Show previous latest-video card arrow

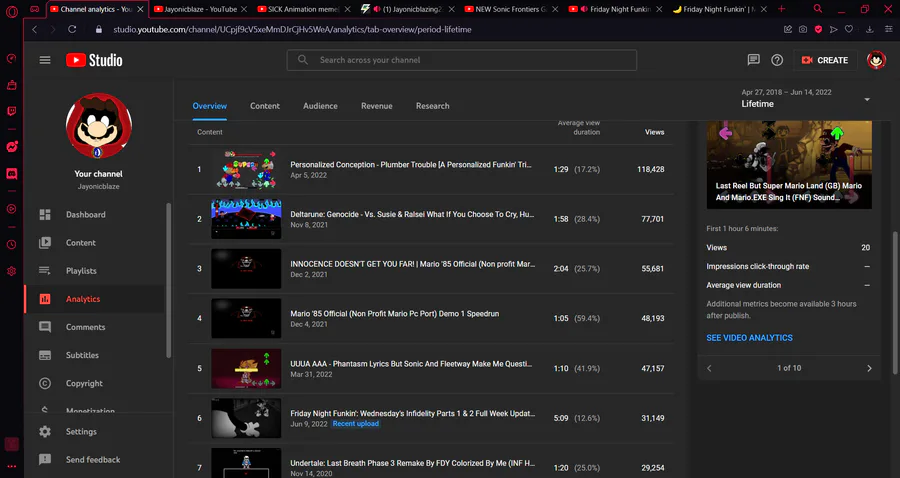point(709,368)
